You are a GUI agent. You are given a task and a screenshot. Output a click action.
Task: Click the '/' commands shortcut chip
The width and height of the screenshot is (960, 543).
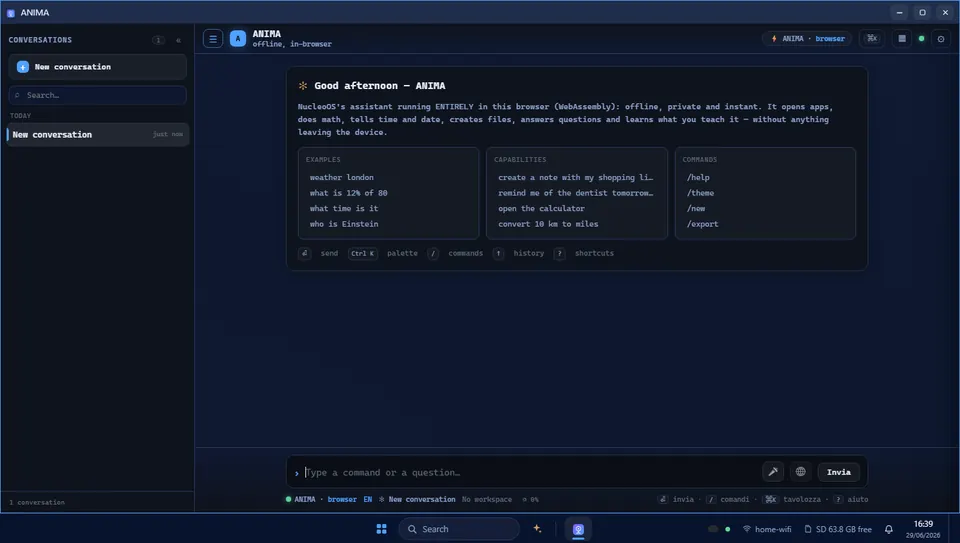433,253
